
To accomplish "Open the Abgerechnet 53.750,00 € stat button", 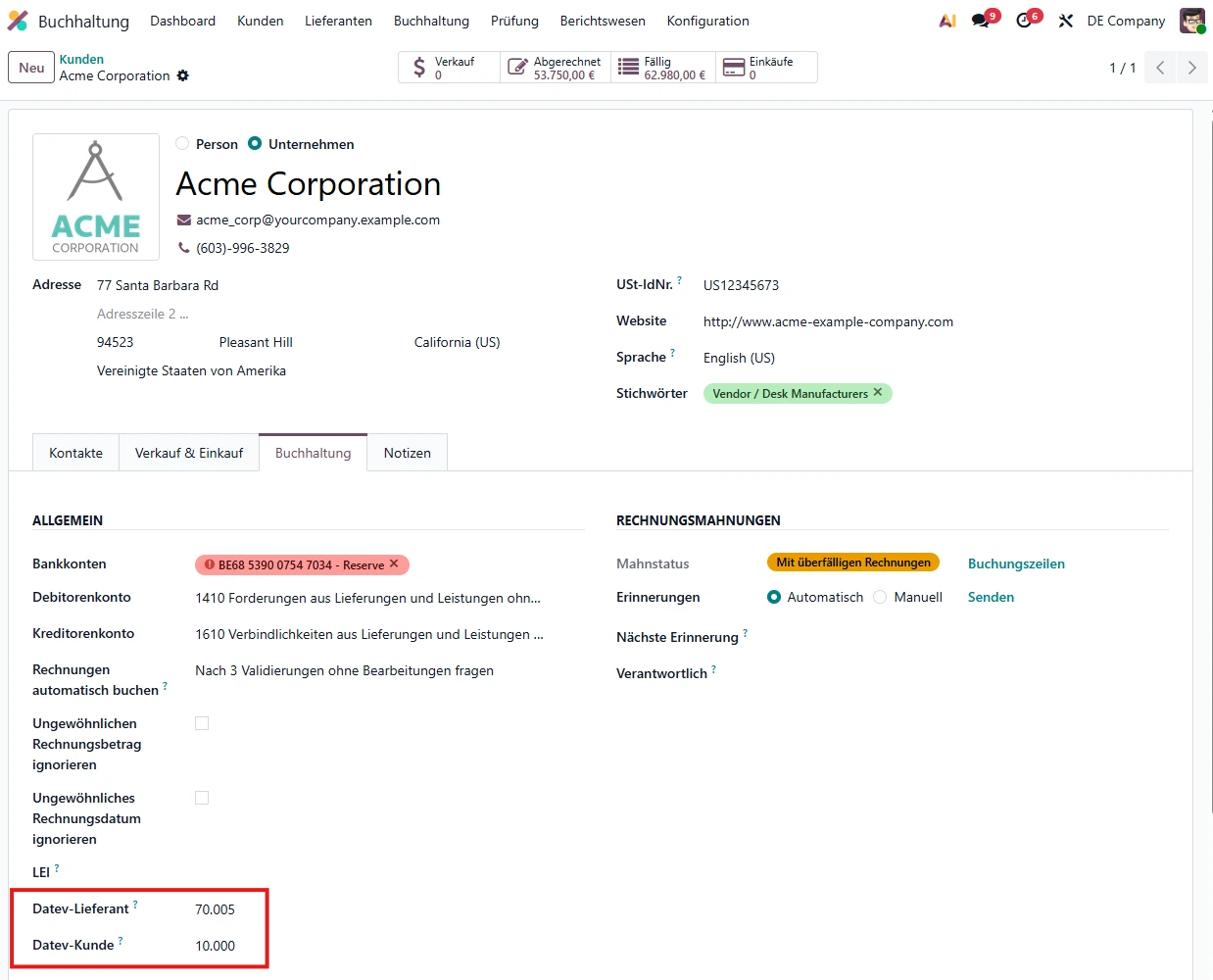I will point(557,68).
